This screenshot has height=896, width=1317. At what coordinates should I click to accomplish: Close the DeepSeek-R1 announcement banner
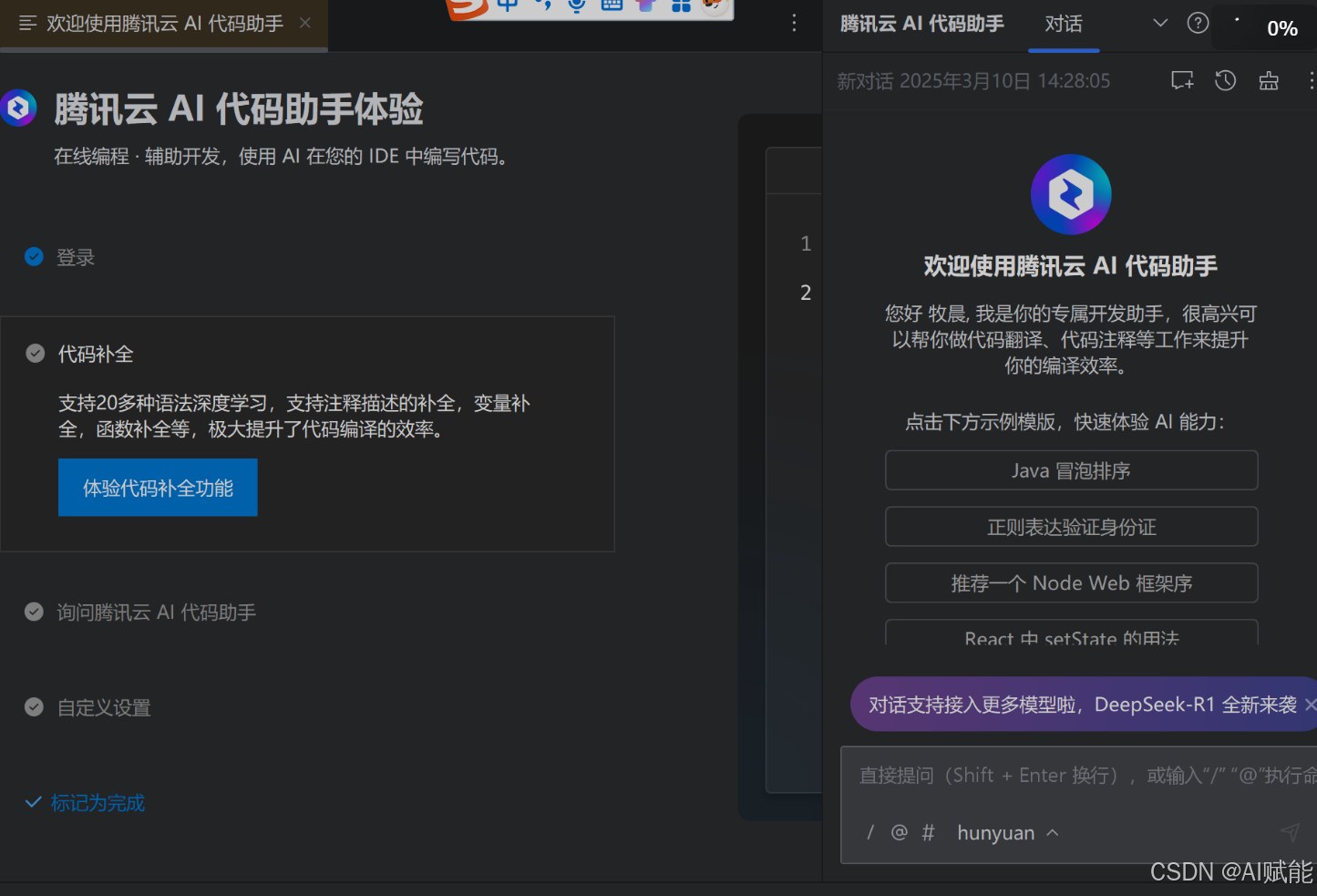tap(1310, 705)
